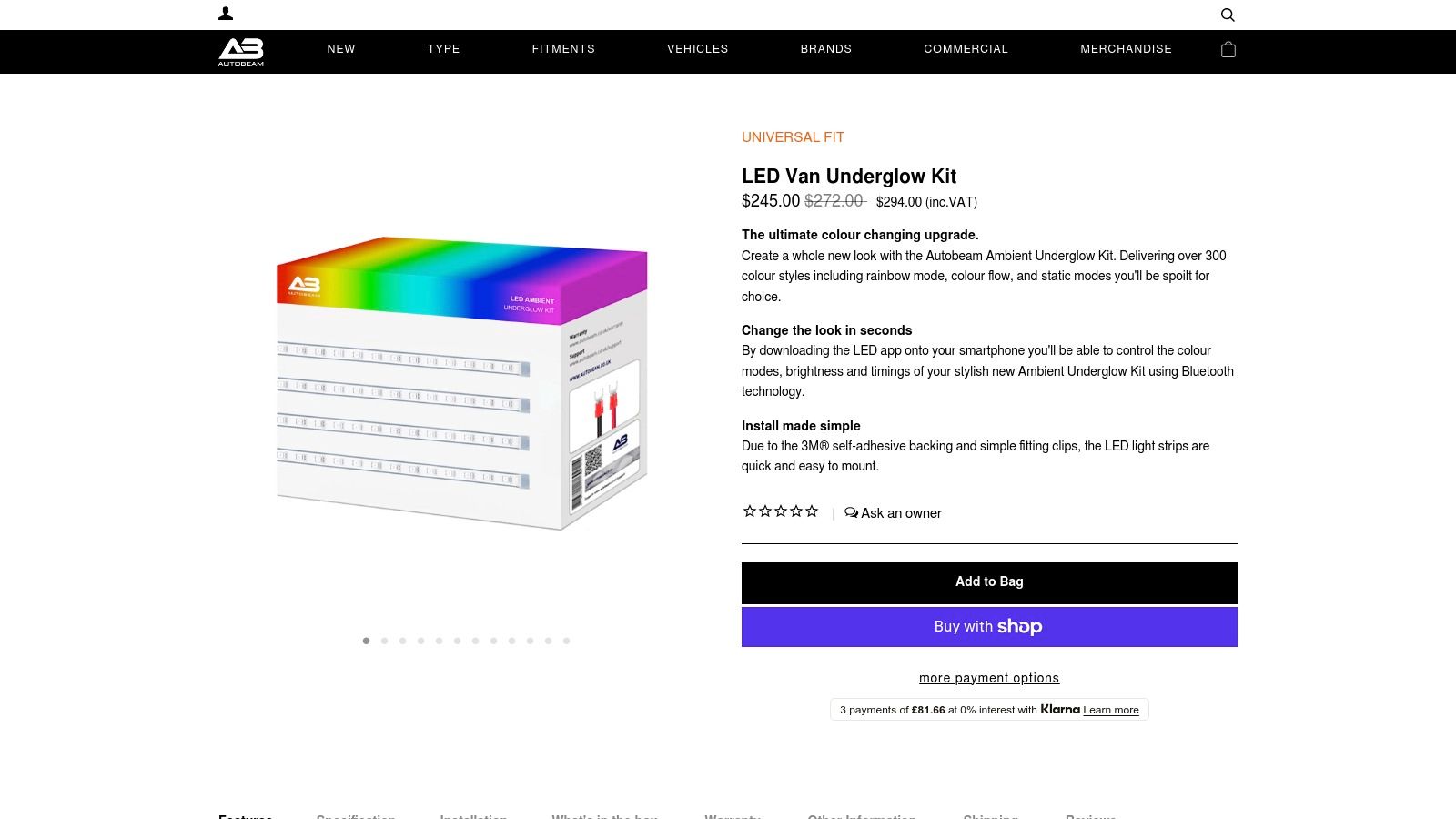The image size is (1456, 819).
Task: Click the account/profile icon
Action: tap(227, 13)
